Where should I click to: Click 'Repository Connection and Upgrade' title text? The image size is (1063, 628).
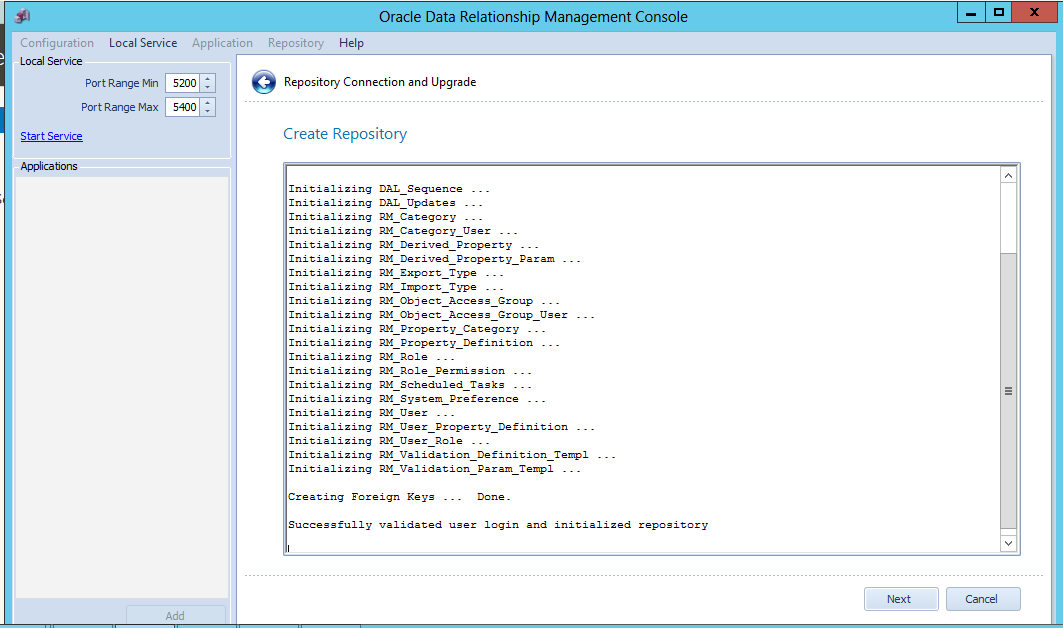380,82
